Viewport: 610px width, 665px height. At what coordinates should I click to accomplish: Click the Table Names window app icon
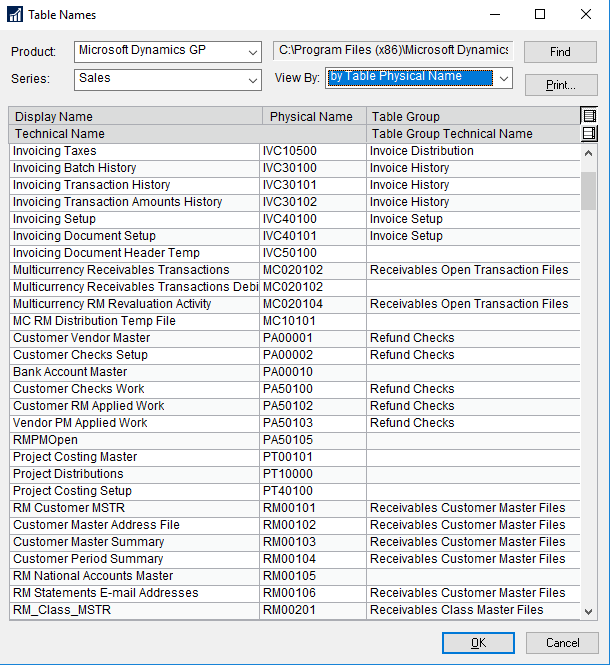[14, 15]
